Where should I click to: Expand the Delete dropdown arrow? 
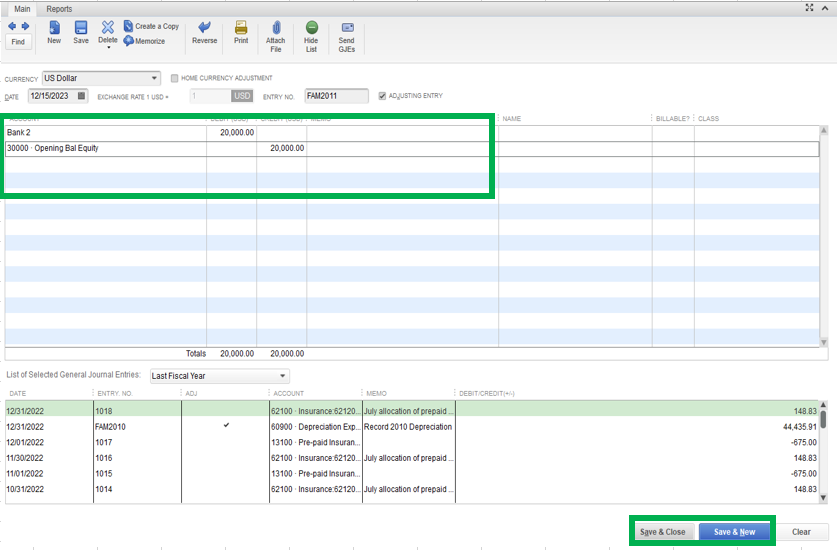click(108, 48)
